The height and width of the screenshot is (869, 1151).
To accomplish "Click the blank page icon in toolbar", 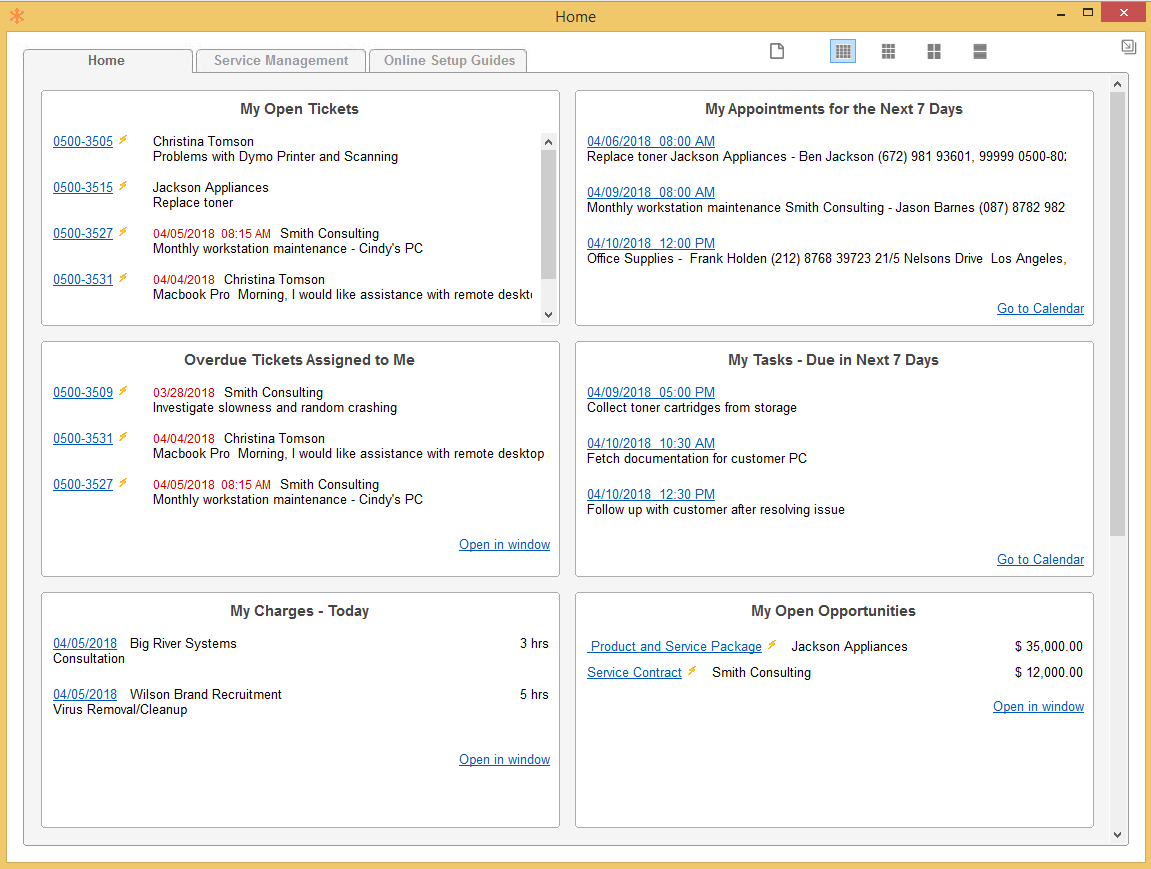I will (x=777, y=51).
